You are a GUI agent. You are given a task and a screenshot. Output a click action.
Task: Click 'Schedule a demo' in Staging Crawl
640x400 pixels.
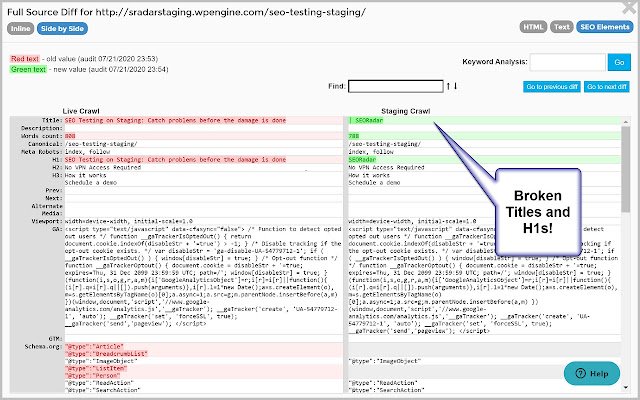374,182
